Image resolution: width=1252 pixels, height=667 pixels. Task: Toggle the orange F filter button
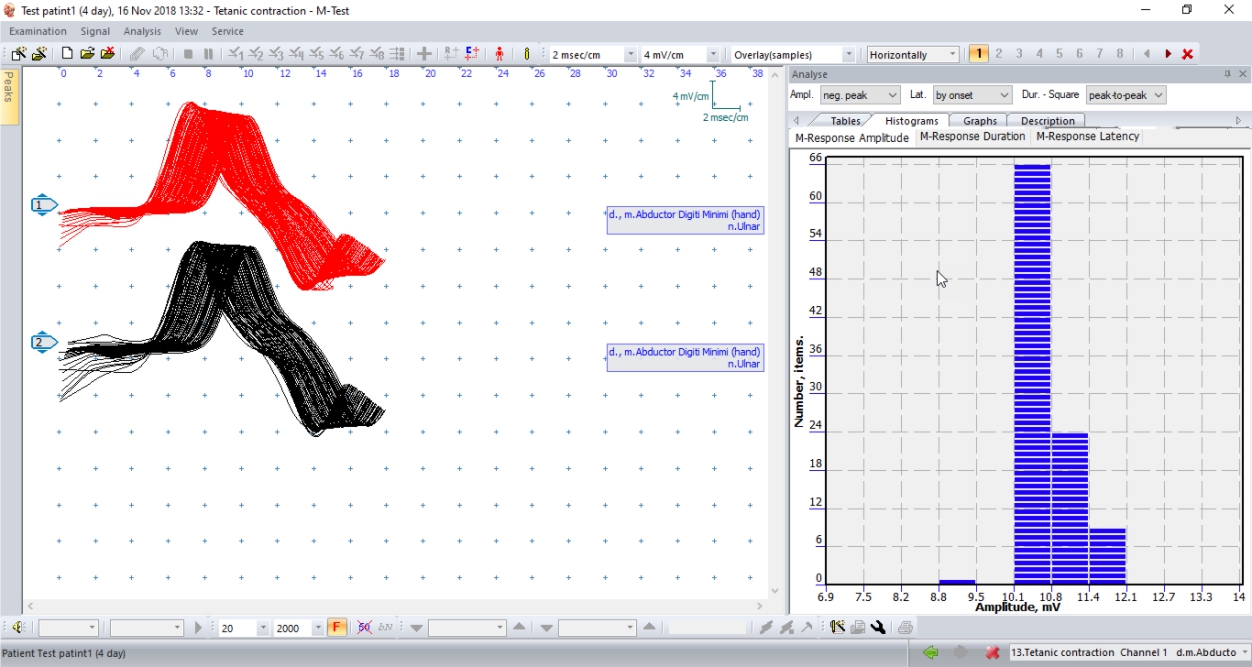click(x=337, y=627)
